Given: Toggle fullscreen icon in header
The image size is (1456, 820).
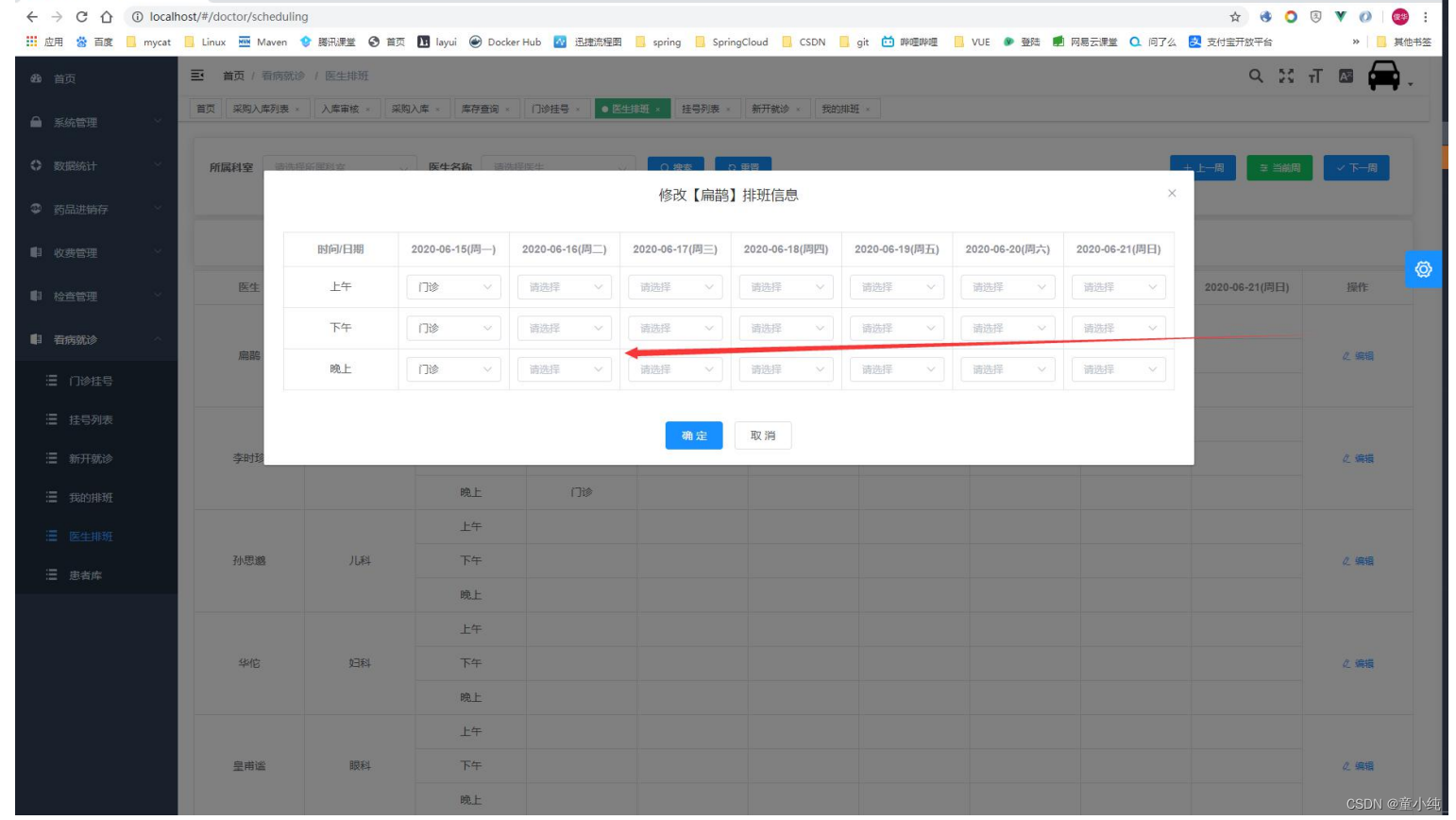Looking at the screenshot, I should point(1286,76).
